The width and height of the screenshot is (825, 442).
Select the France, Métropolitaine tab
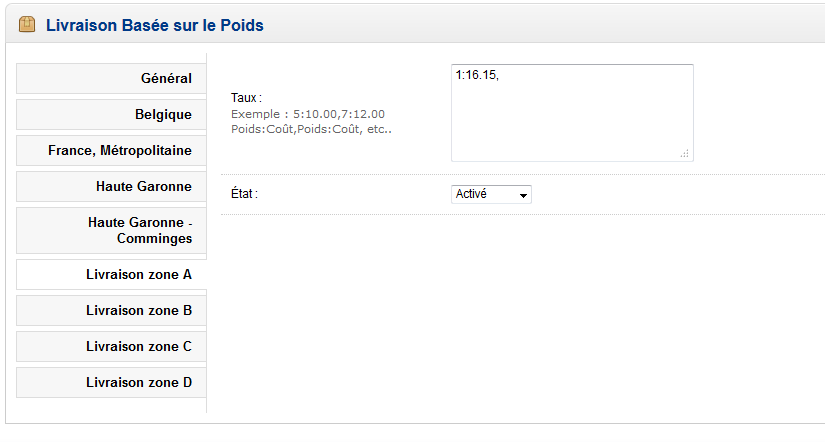click(x=120, y=150)
